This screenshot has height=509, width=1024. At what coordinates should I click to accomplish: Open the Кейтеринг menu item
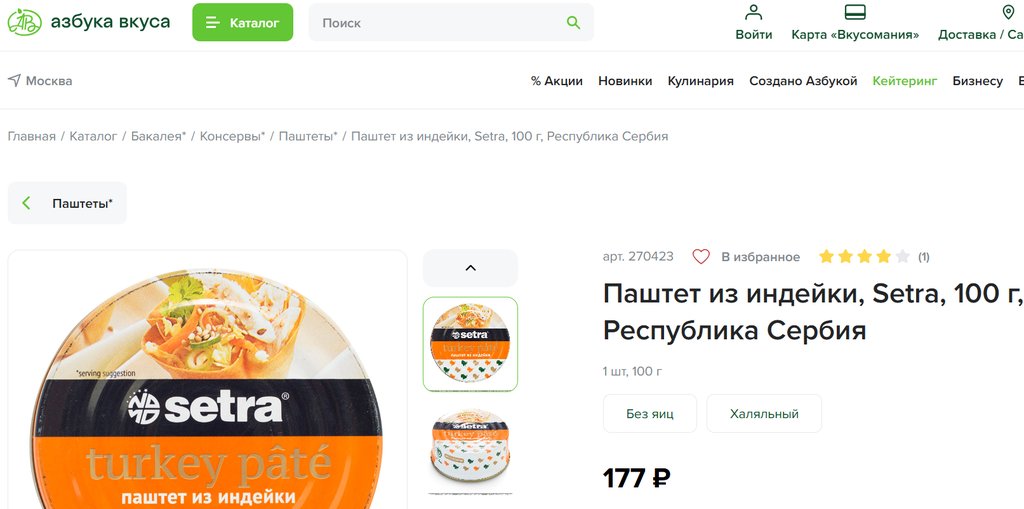pyautogui.click(x=904, y=81)
